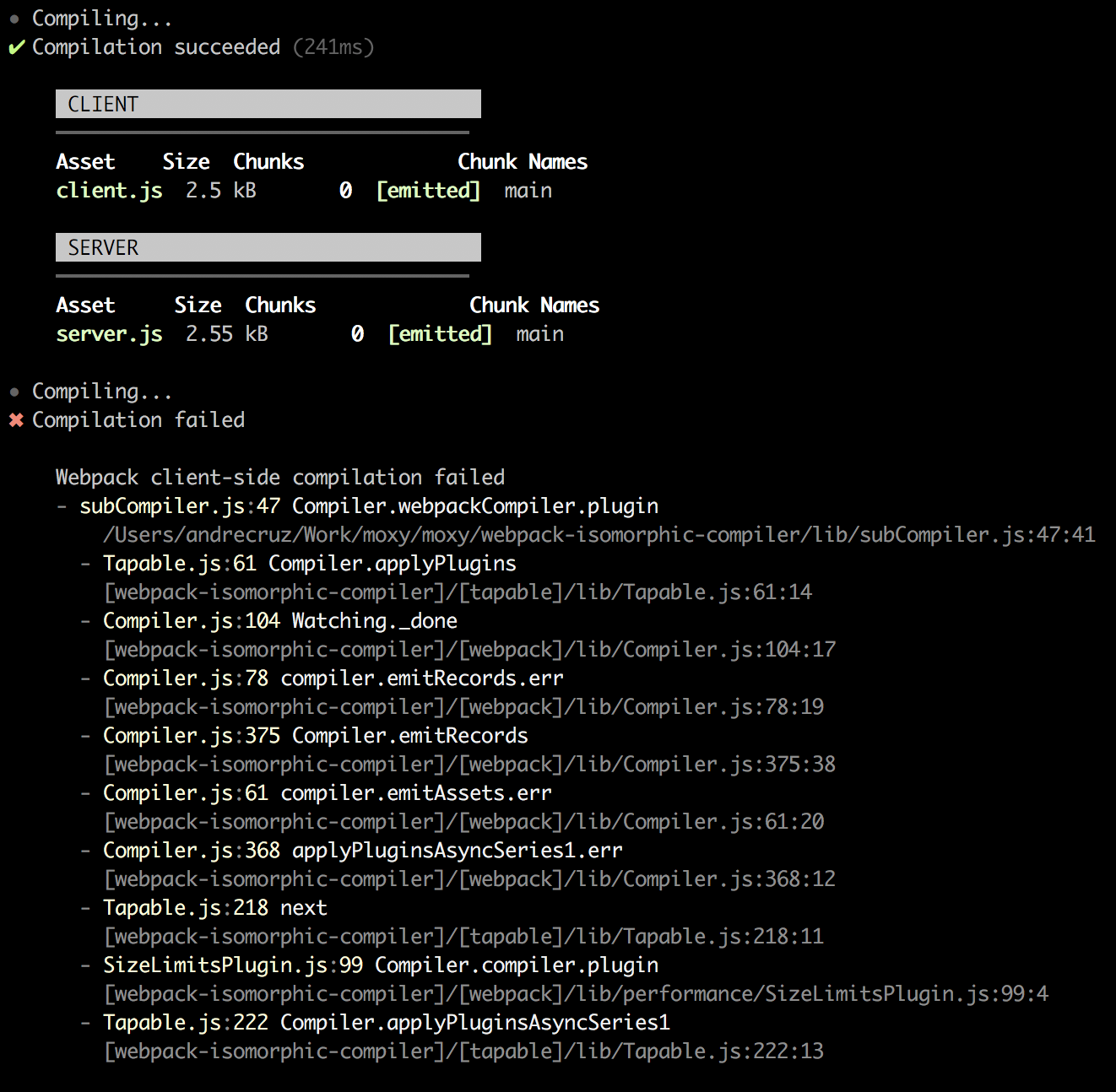Click 'Tapable.js:218 next' stack line
Viewport: 1116px width, 1092px height.
click(215, 908)
